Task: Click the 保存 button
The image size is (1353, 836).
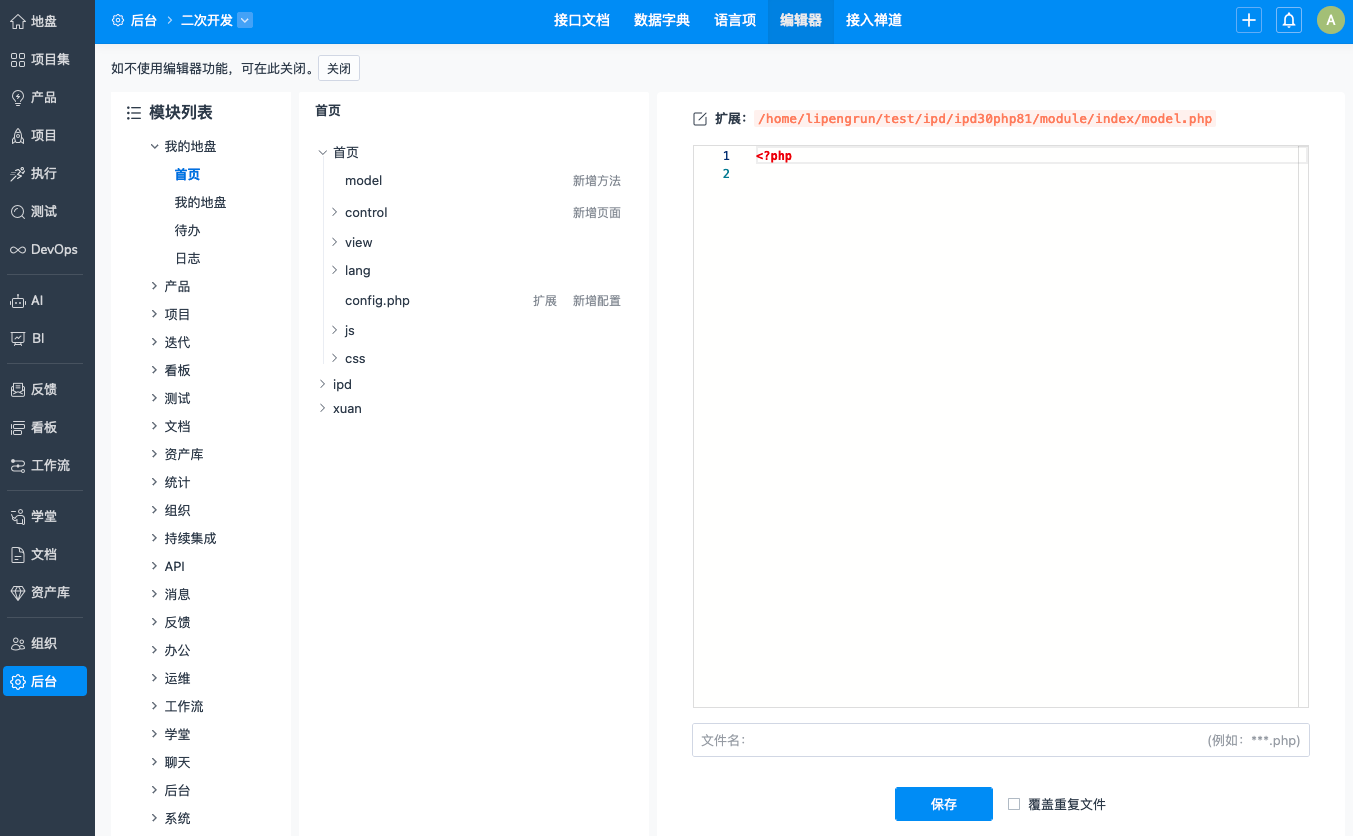Action: point(943,804)
